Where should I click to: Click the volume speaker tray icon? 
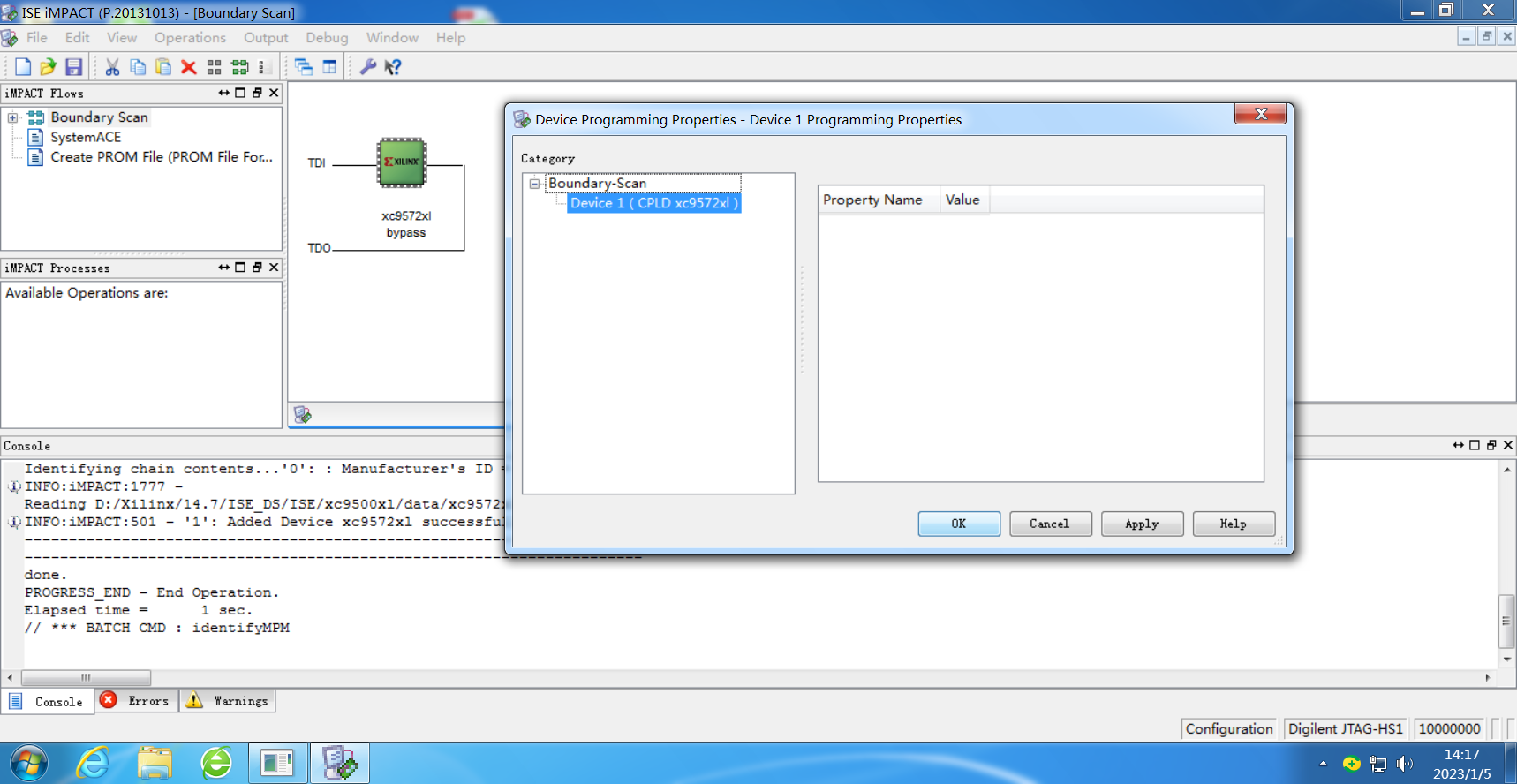click(1404, 764)
